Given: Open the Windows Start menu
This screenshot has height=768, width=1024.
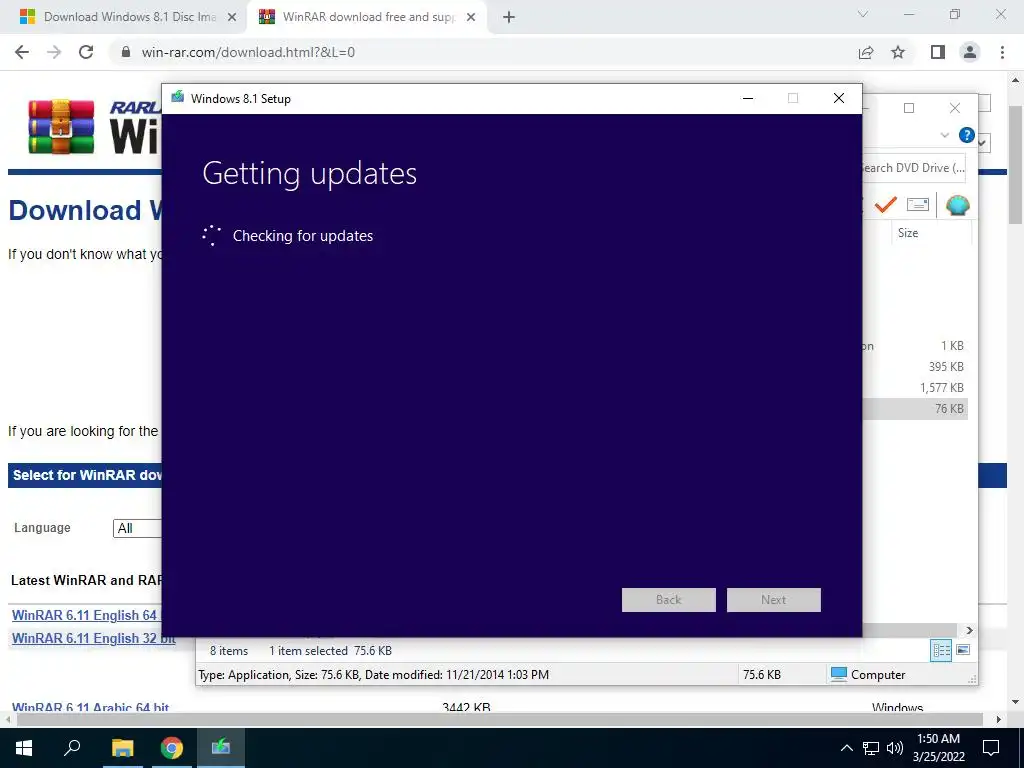Looking at the screenshot, I should point(24,748).
